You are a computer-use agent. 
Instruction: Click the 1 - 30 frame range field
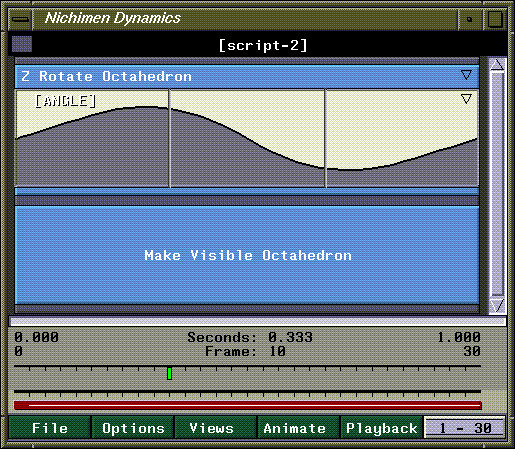[465, 428]
